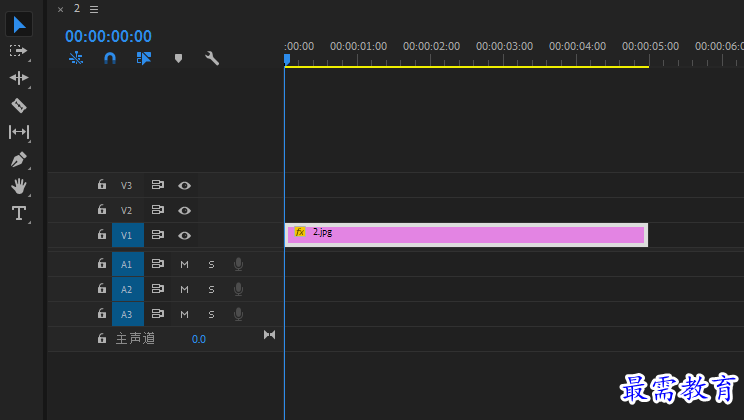Solo audio track A2

(x=212, y=289)
